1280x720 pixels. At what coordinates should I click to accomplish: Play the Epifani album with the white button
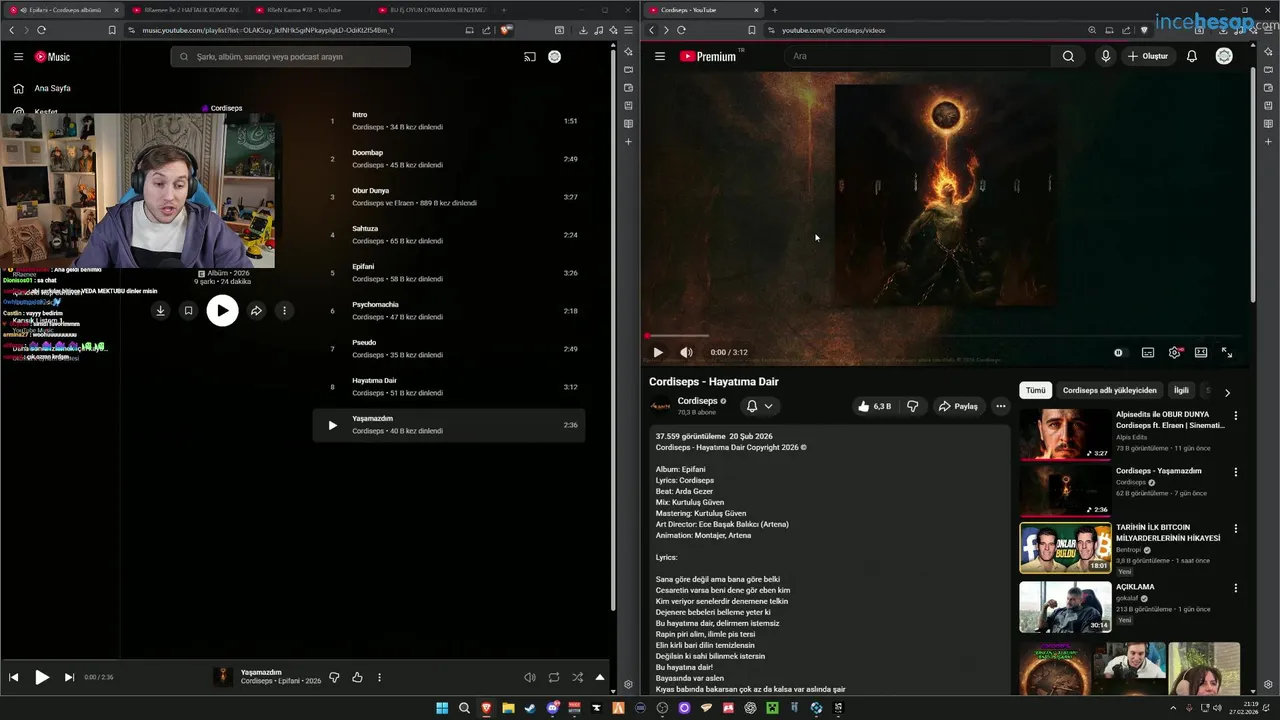point(222,311)
